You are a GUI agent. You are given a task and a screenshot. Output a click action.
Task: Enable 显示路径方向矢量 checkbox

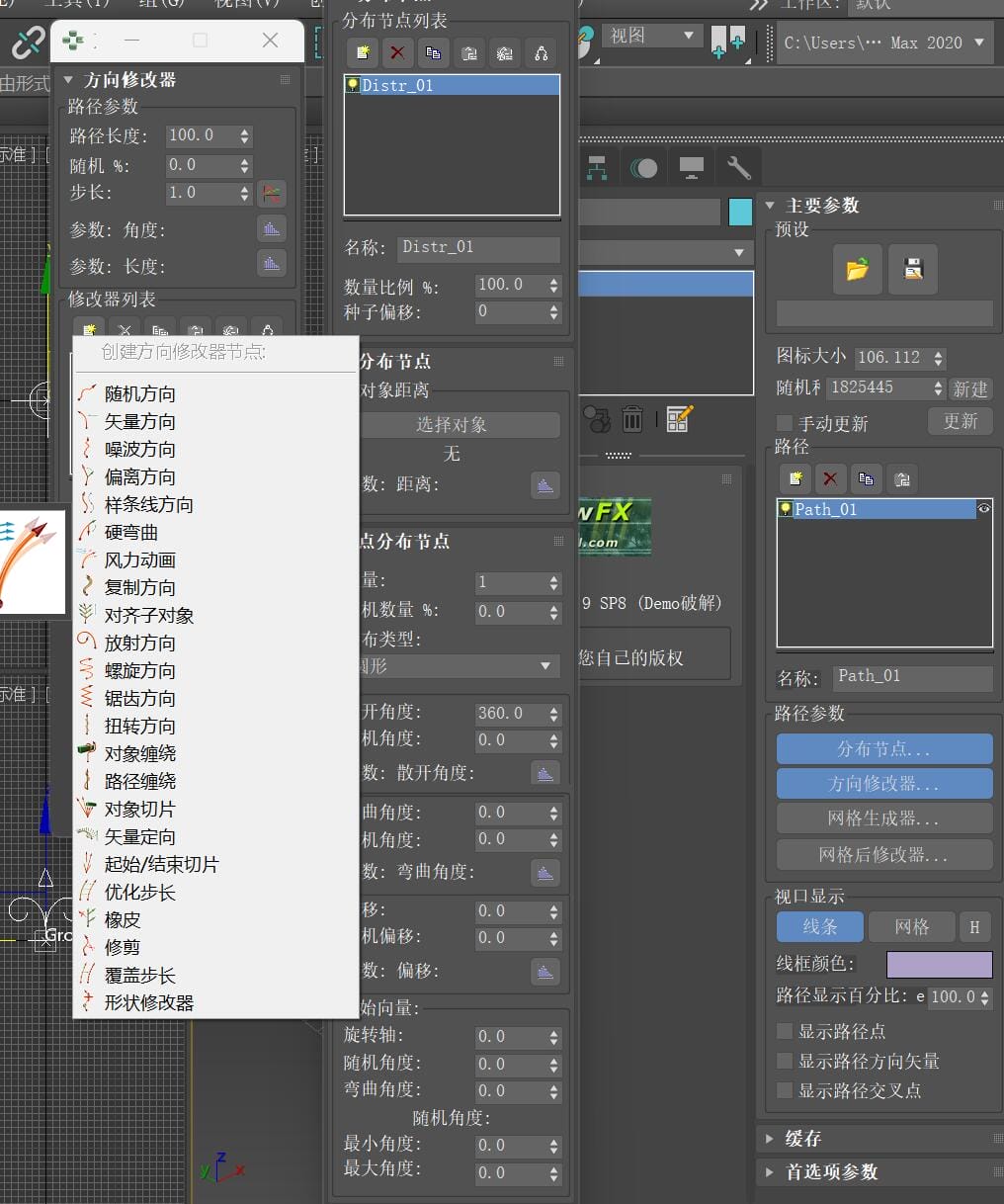(785, 1061)
